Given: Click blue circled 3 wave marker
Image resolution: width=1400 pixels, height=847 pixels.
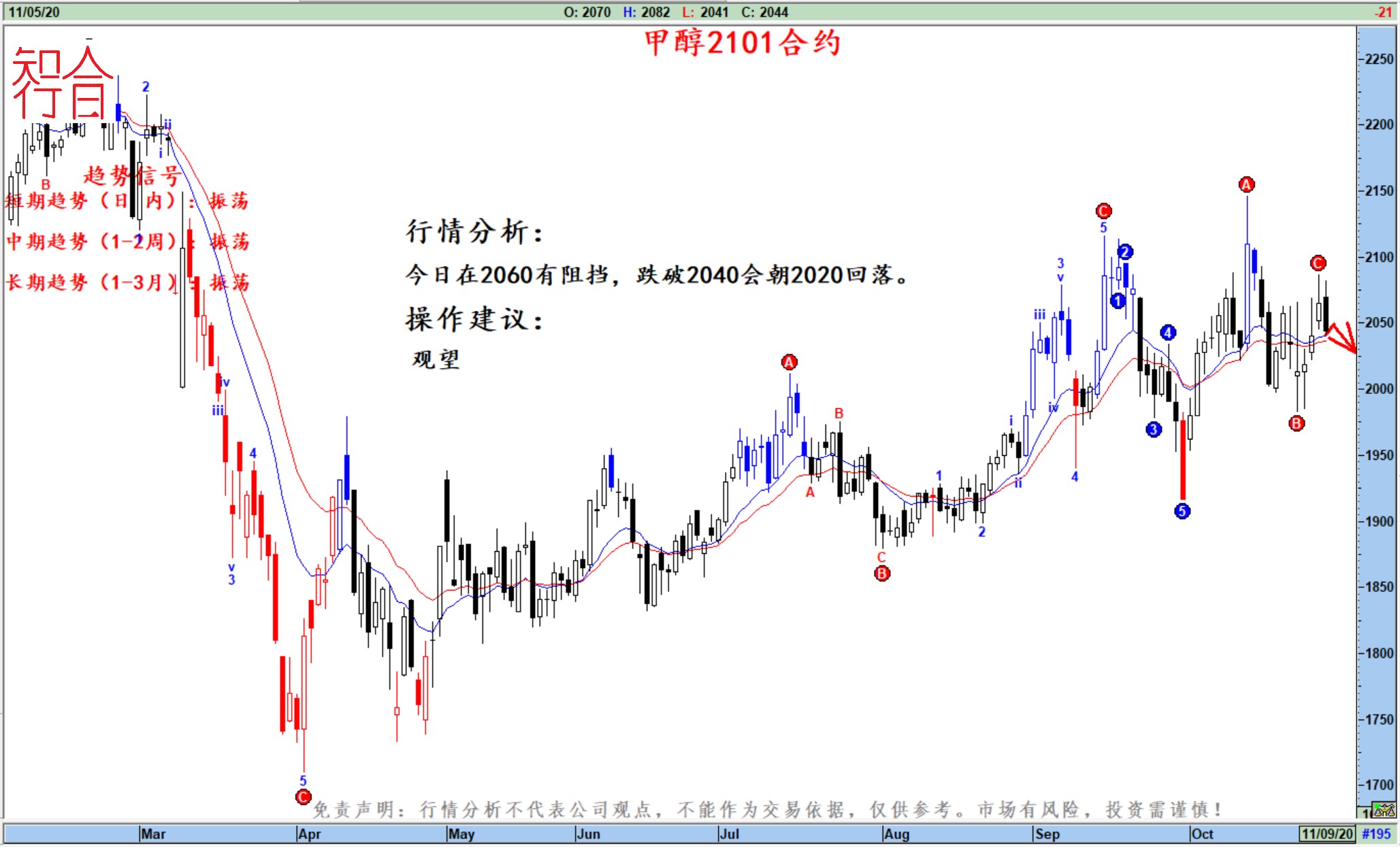Looking at the screenshot, I should [x=1154, y=429].
